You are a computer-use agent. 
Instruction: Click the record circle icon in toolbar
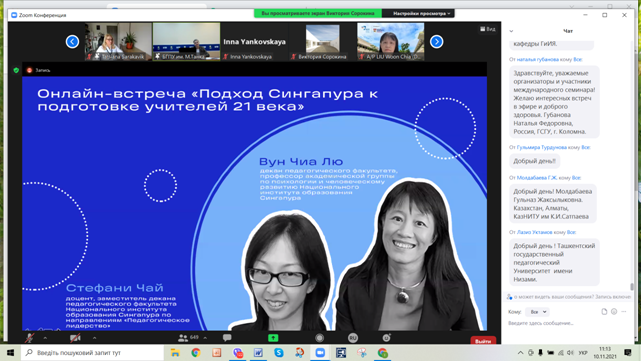320,338
